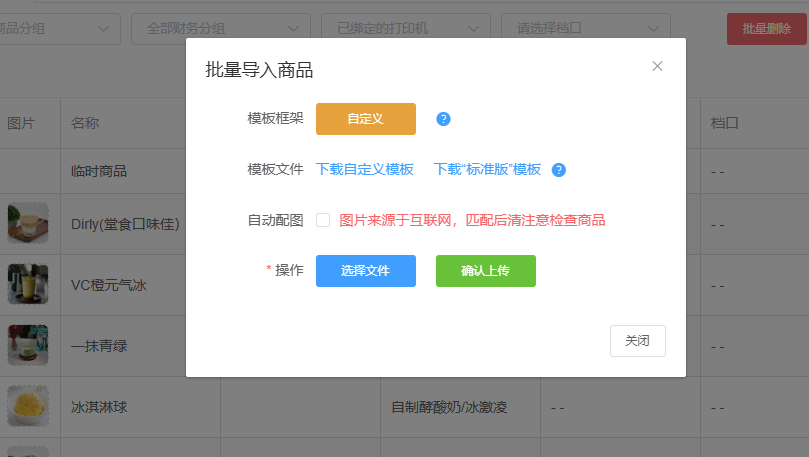The width and height of the screenshot is (809, 457).
Task: Download the 自定义模板 file
Action: pos(365,169)
